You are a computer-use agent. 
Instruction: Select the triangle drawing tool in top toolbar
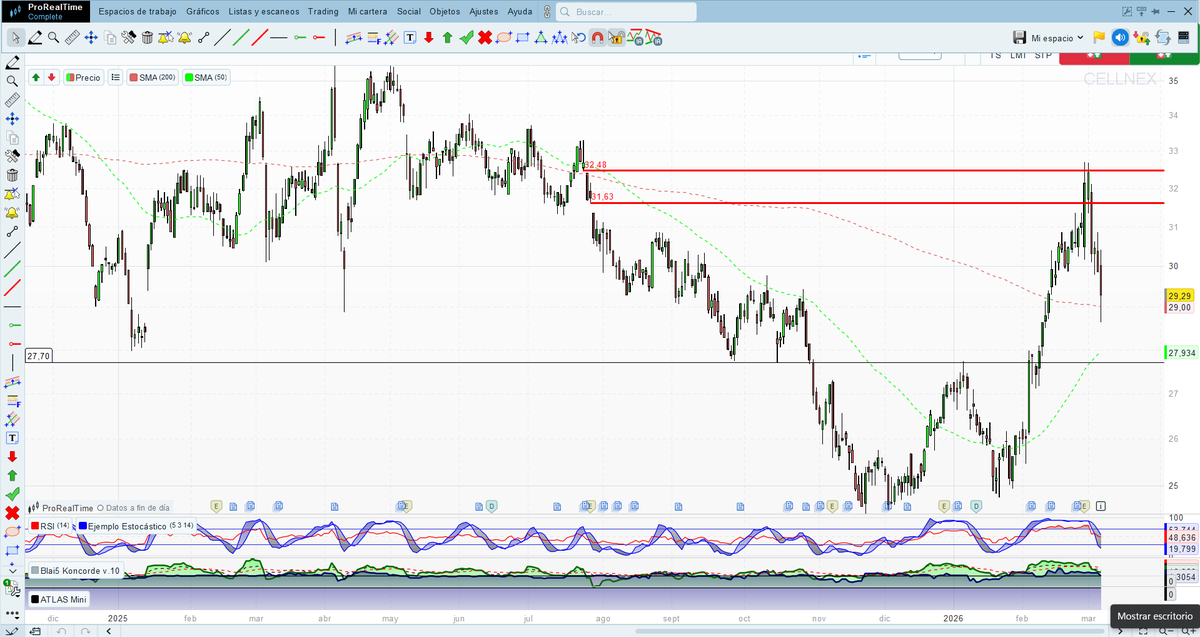[541, 37]
